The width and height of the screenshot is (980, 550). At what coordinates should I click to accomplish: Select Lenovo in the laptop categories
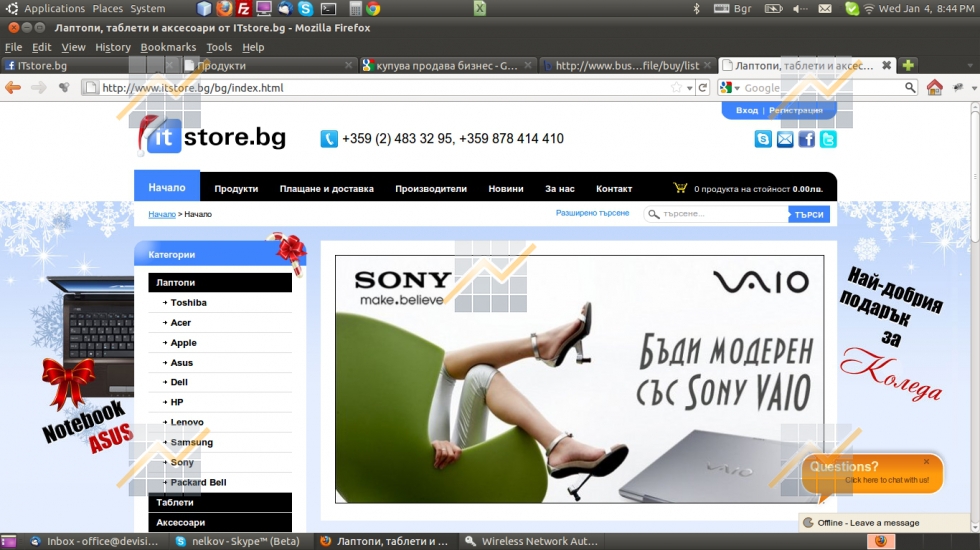point(187,422)
